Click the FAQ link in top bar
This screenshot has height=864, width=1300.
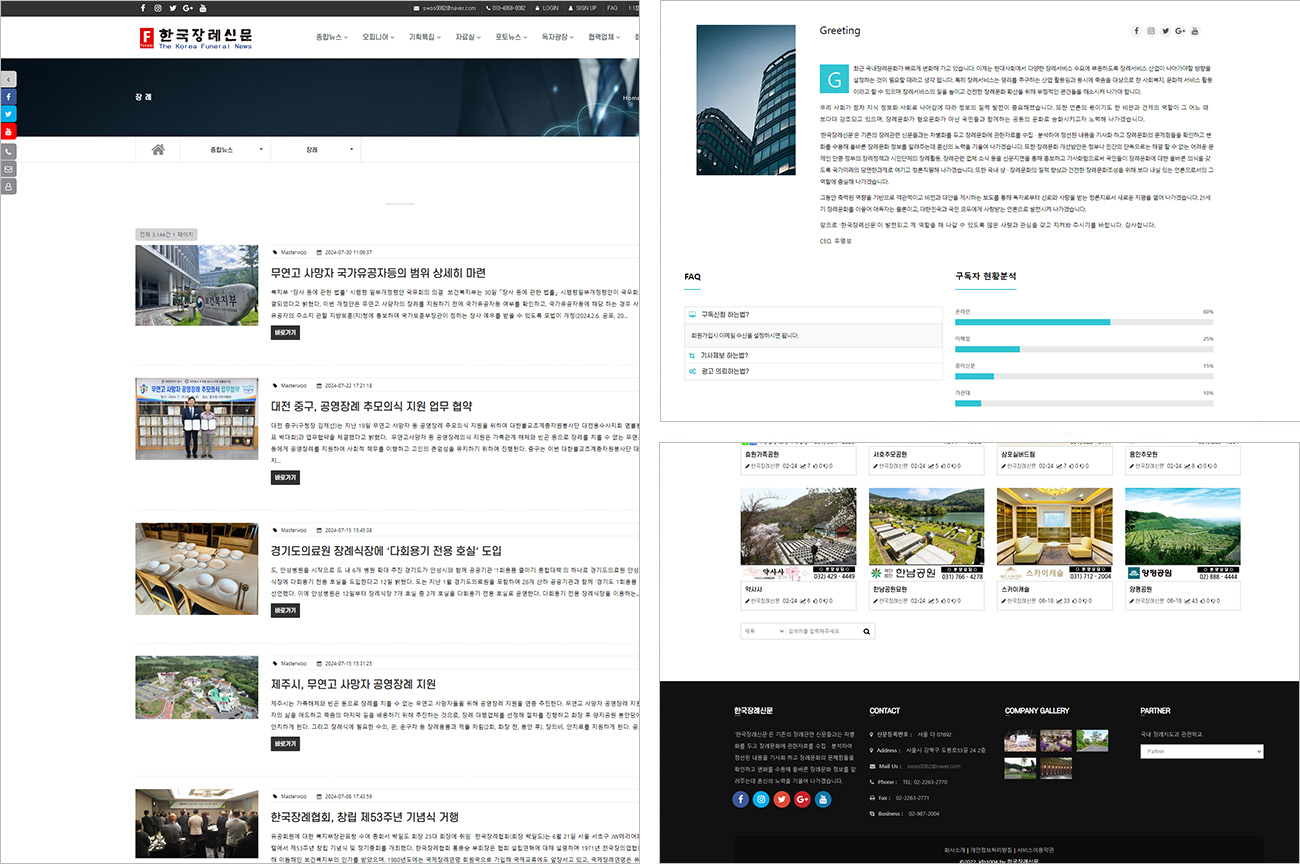pos(612,8)
